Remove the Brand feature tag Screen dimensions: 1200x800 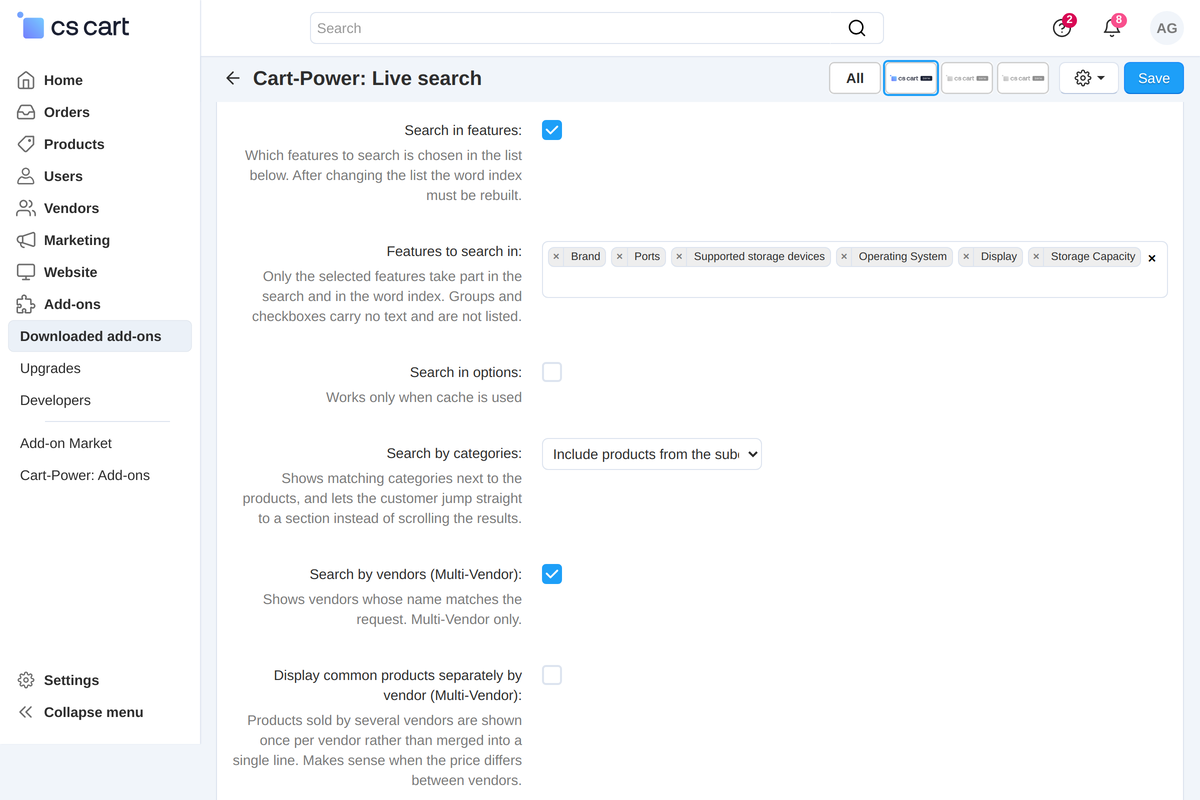[x=557, y=257]
